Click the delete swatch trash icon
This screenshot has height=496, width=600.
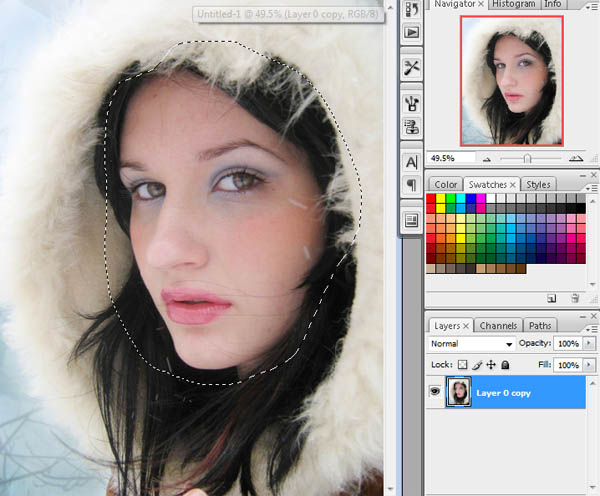coord(575,298)
